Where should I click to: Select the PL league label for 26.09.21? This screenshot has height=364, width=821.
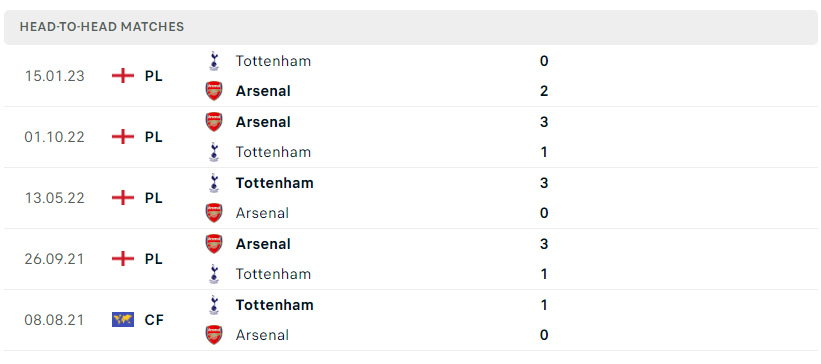154,259
